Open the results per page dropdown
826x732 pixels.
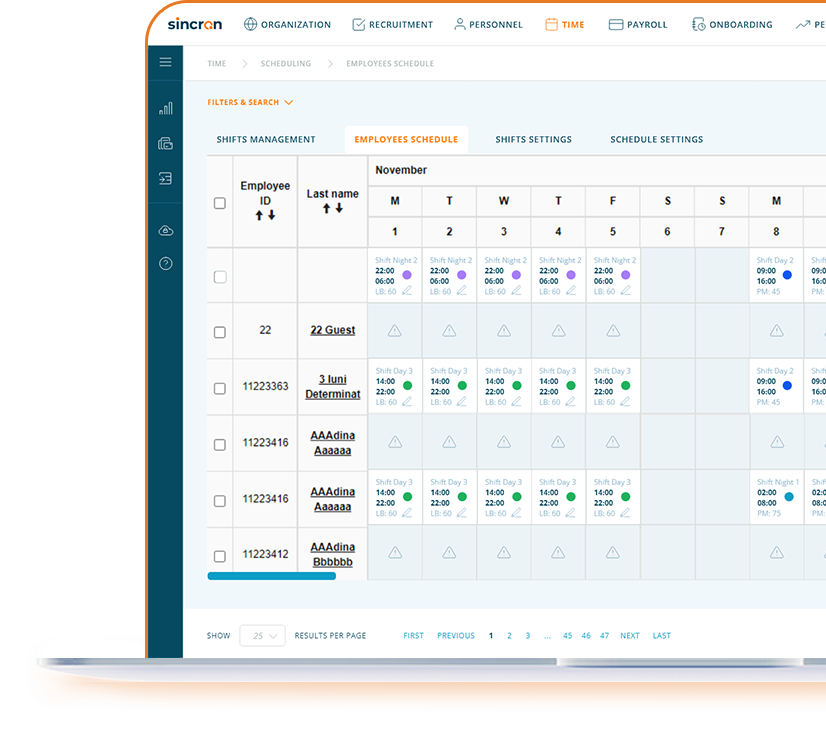coord(262,635)
